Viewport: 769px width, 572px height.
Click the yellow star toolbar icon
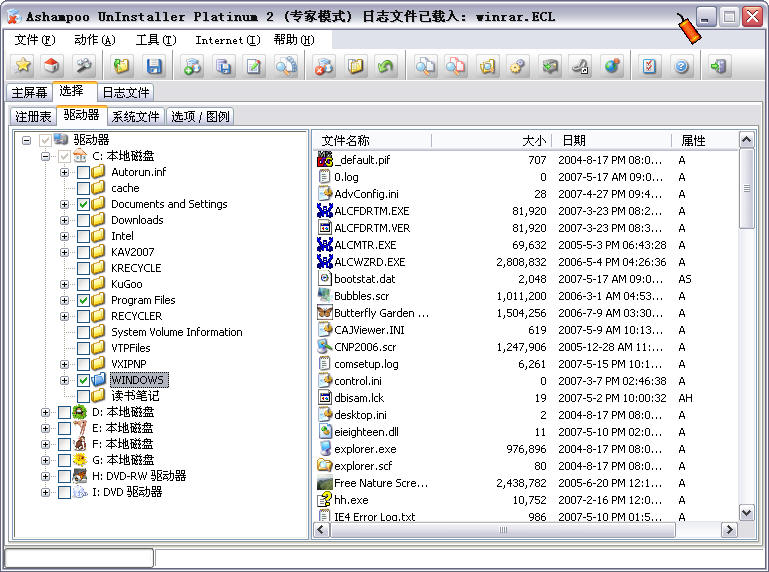pyautogui.click(x=23, y=66)
